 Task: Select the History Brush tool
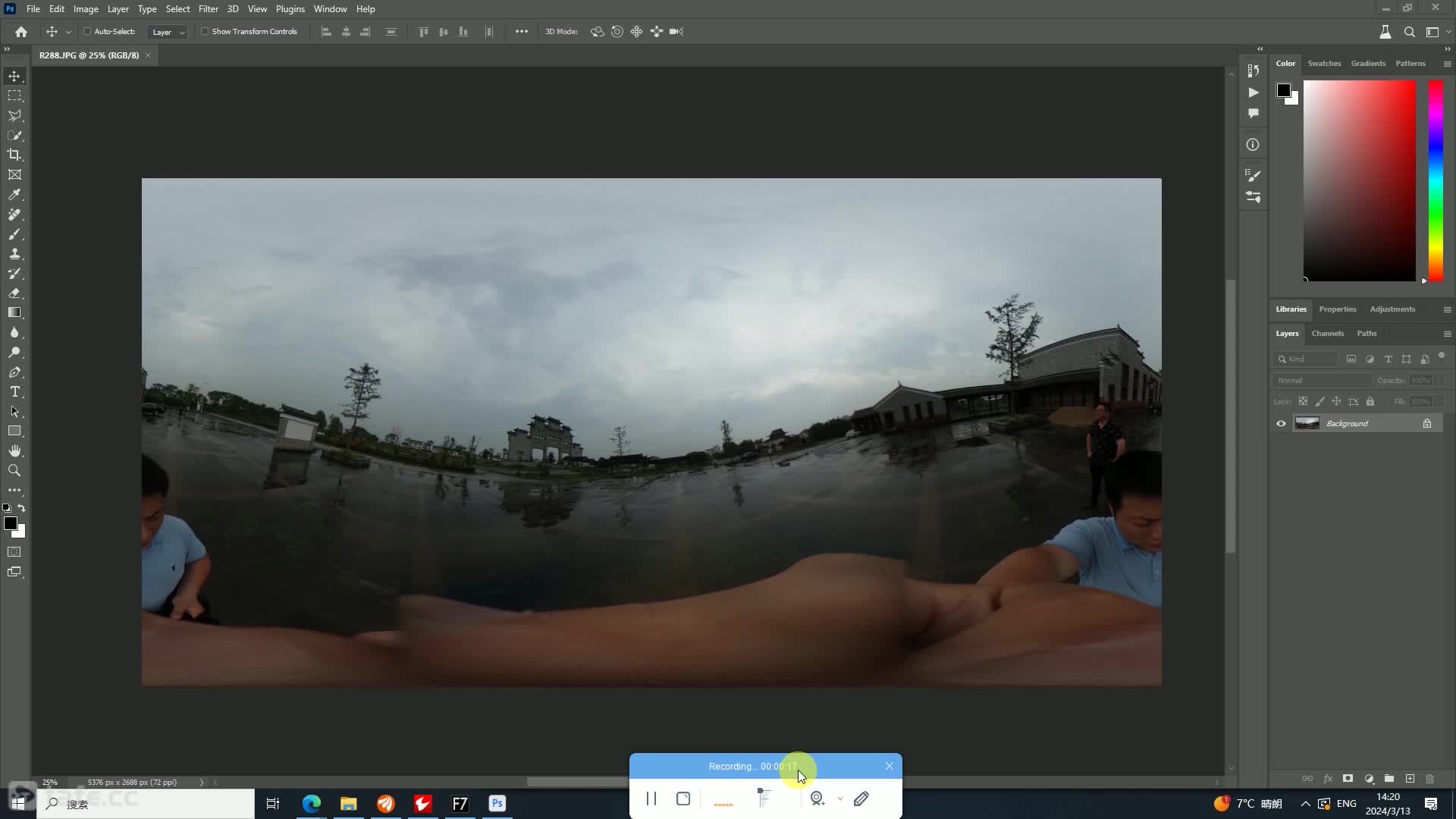(14, 274)
